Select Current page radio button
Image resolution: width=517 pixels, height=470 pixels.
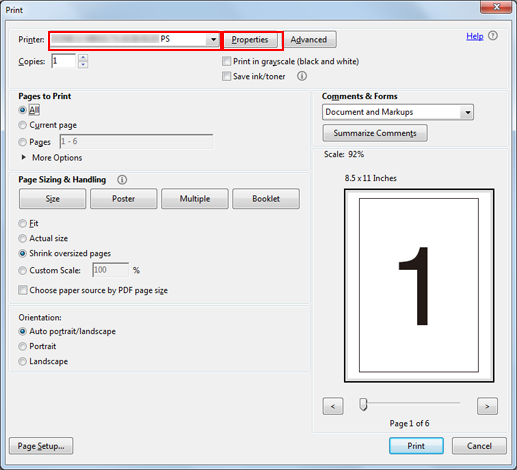[22, 125]
